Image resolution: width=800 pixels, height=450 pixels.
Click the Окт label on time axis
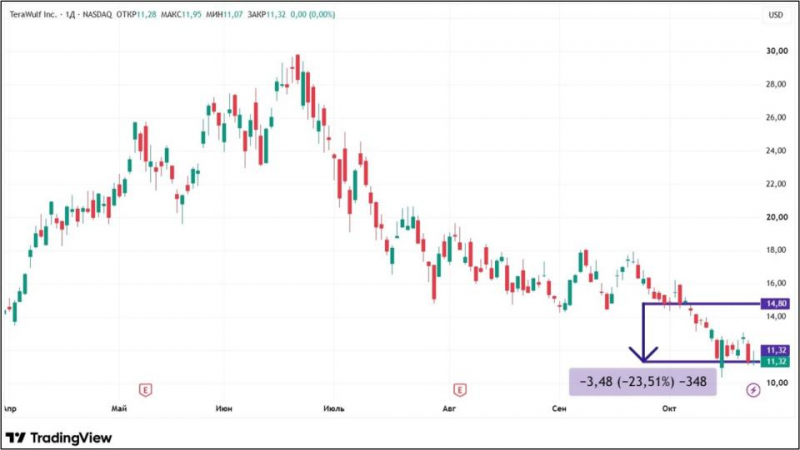[x=669, y=409]
